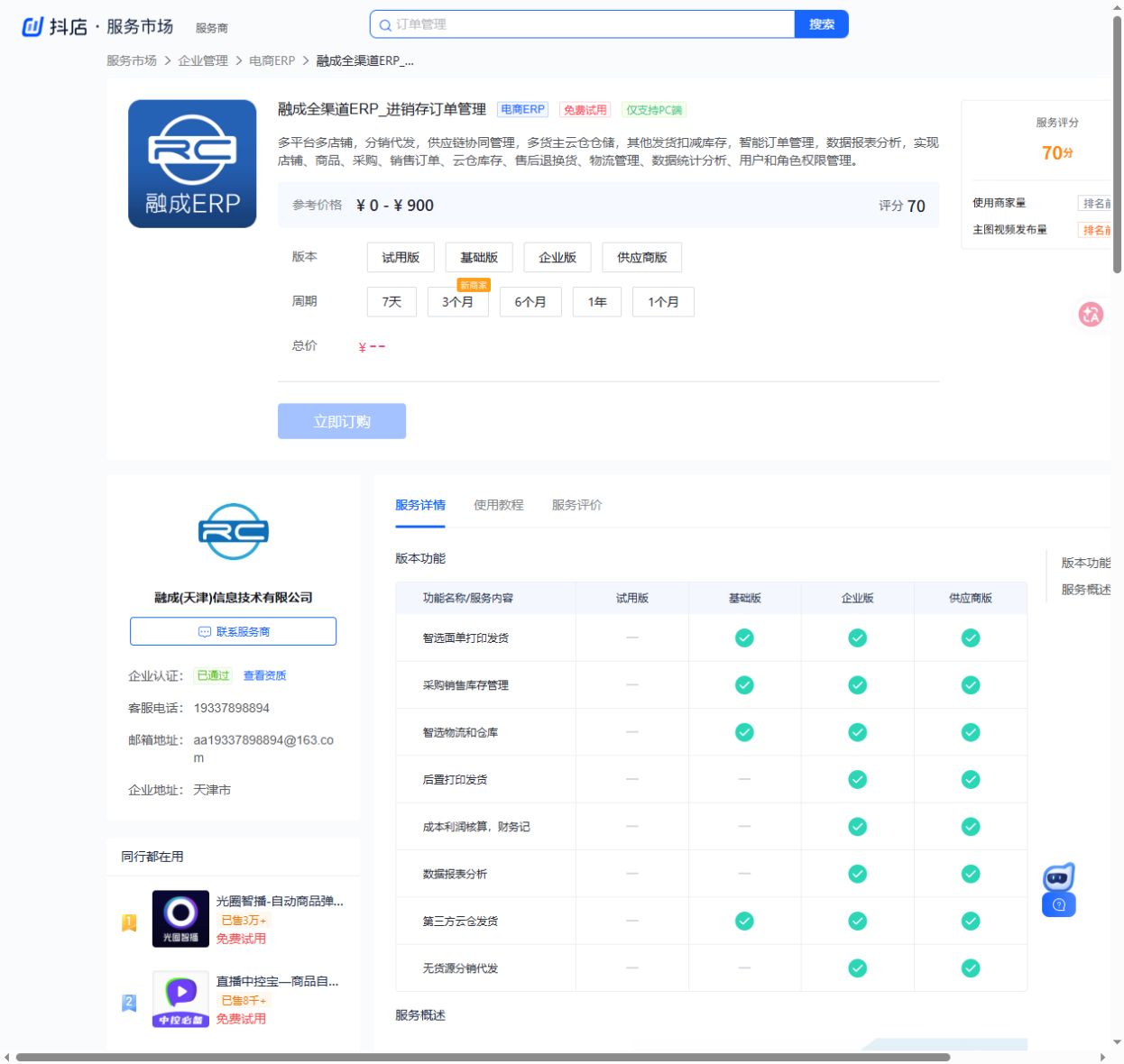Choose the 6个月 period
This screenshot has width=1124, height=1064.
530,302
